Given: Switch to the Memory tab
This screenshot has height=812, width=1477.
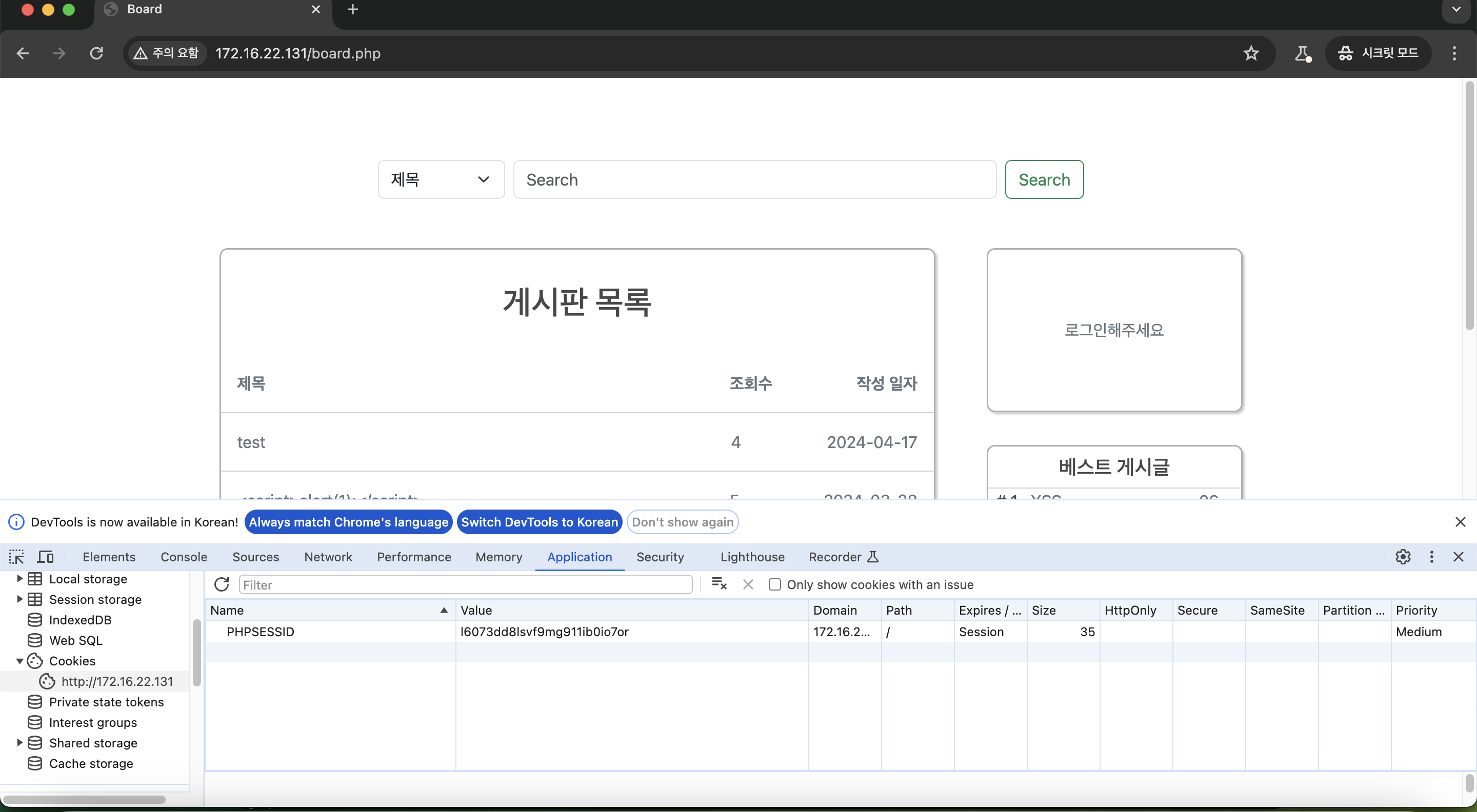Looking at the screenshot, I should (x=499, y=557).
